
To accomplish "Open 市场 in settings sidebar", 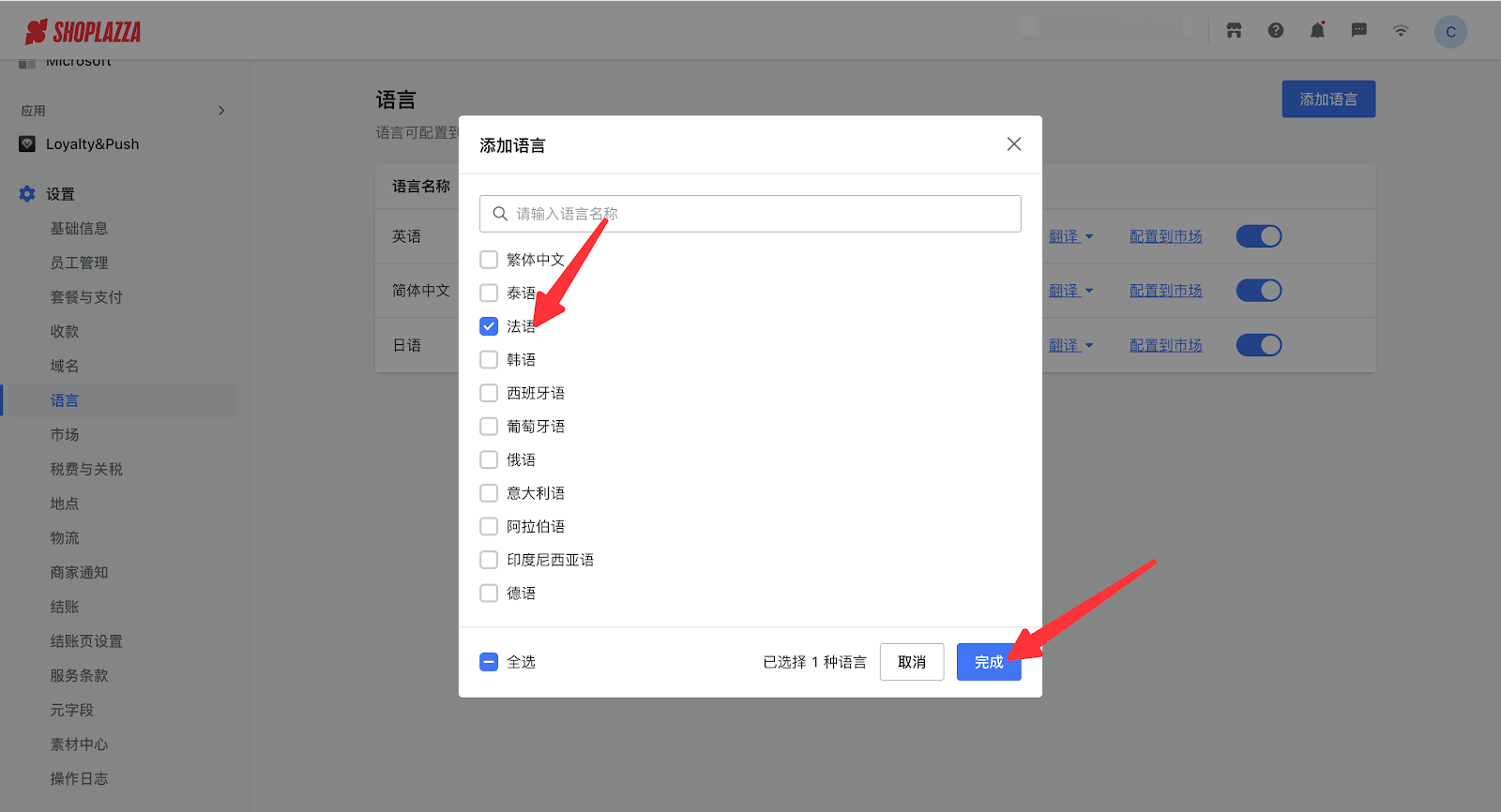I will click(65, 435).
